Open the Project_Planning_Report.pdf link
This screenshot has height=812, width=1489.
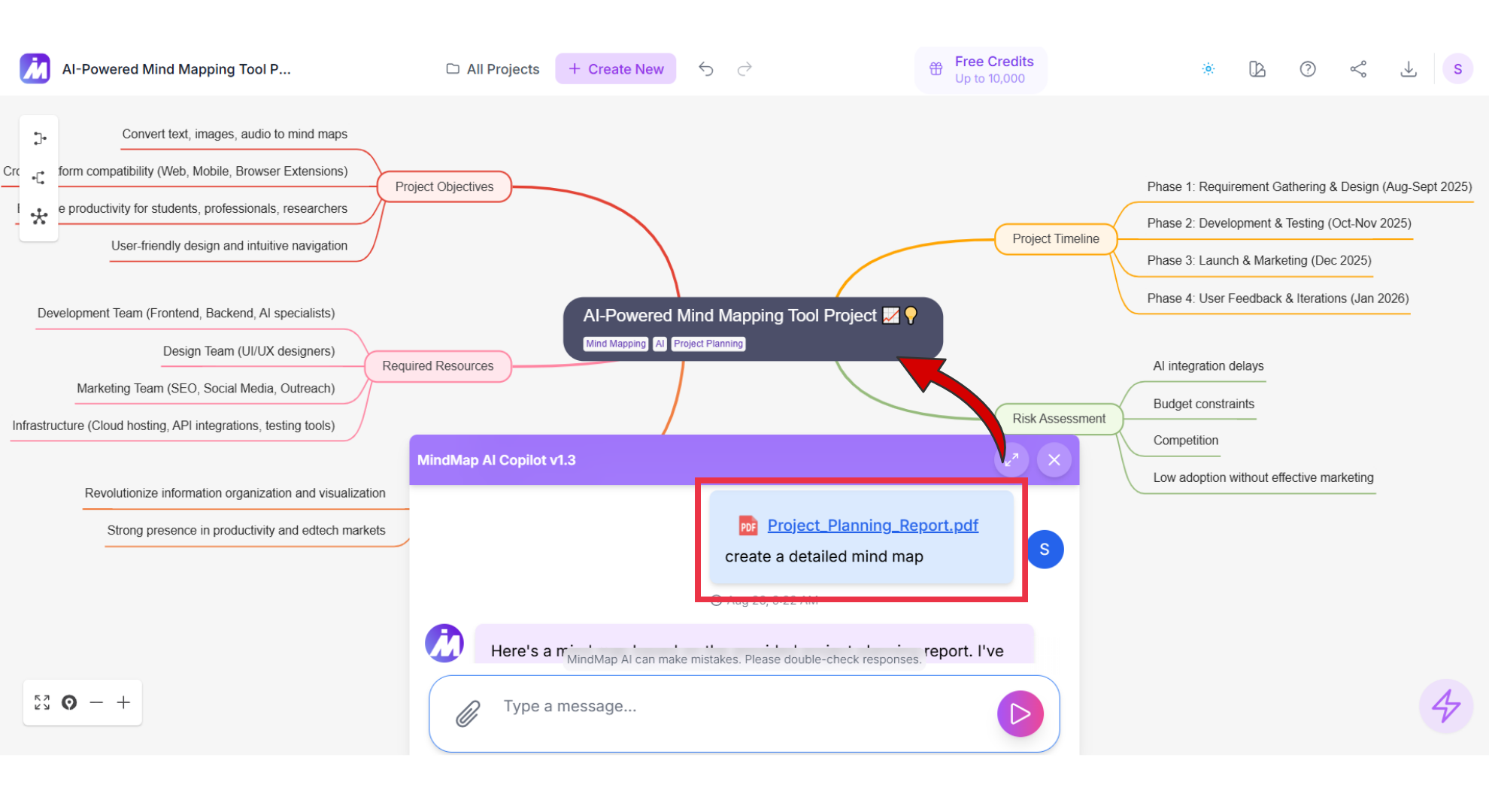(x=872, y=526)
